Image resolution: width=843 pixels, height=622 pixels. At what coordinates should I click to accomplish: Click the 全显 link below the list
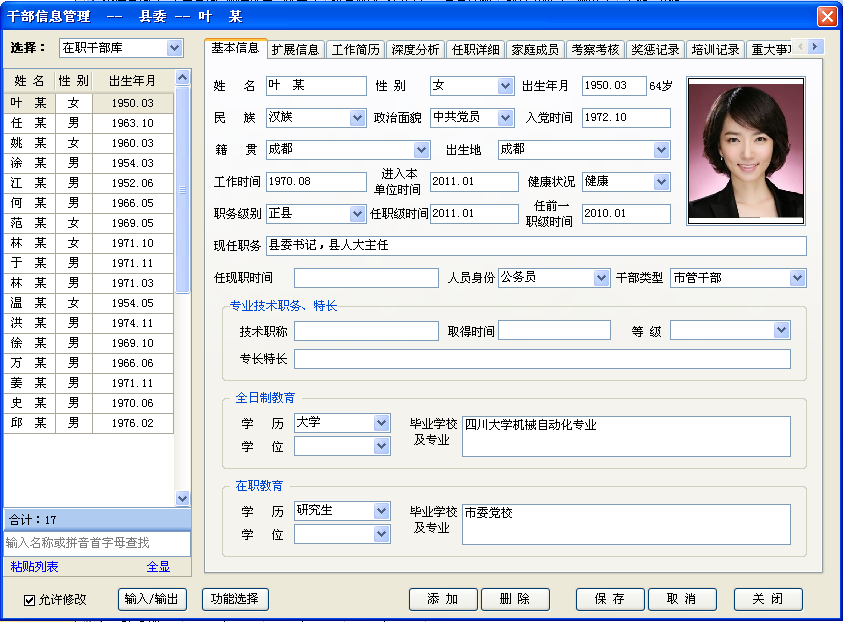(x=158, y=567)
